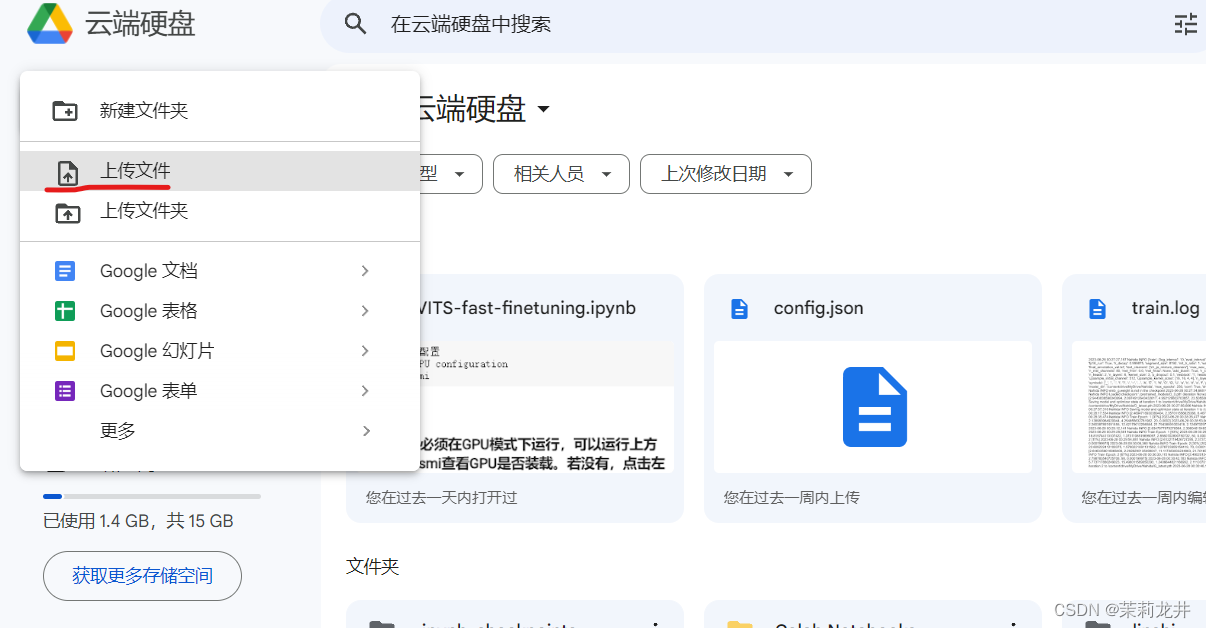Open the config.json file preview thumbnail
This screenshot has height=628, width=1206.
873,407
